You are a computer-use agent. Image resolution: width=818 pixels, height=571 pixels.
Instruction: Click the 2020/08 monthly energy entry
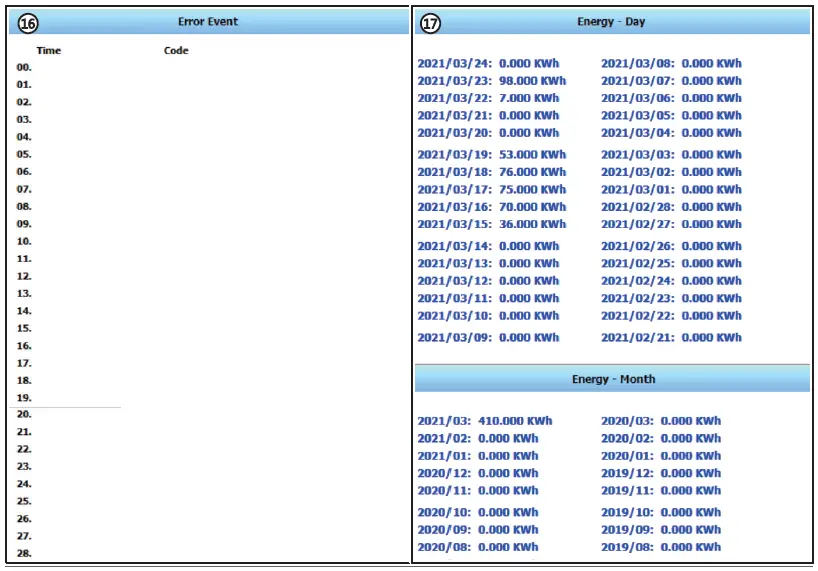click(478, 548)
